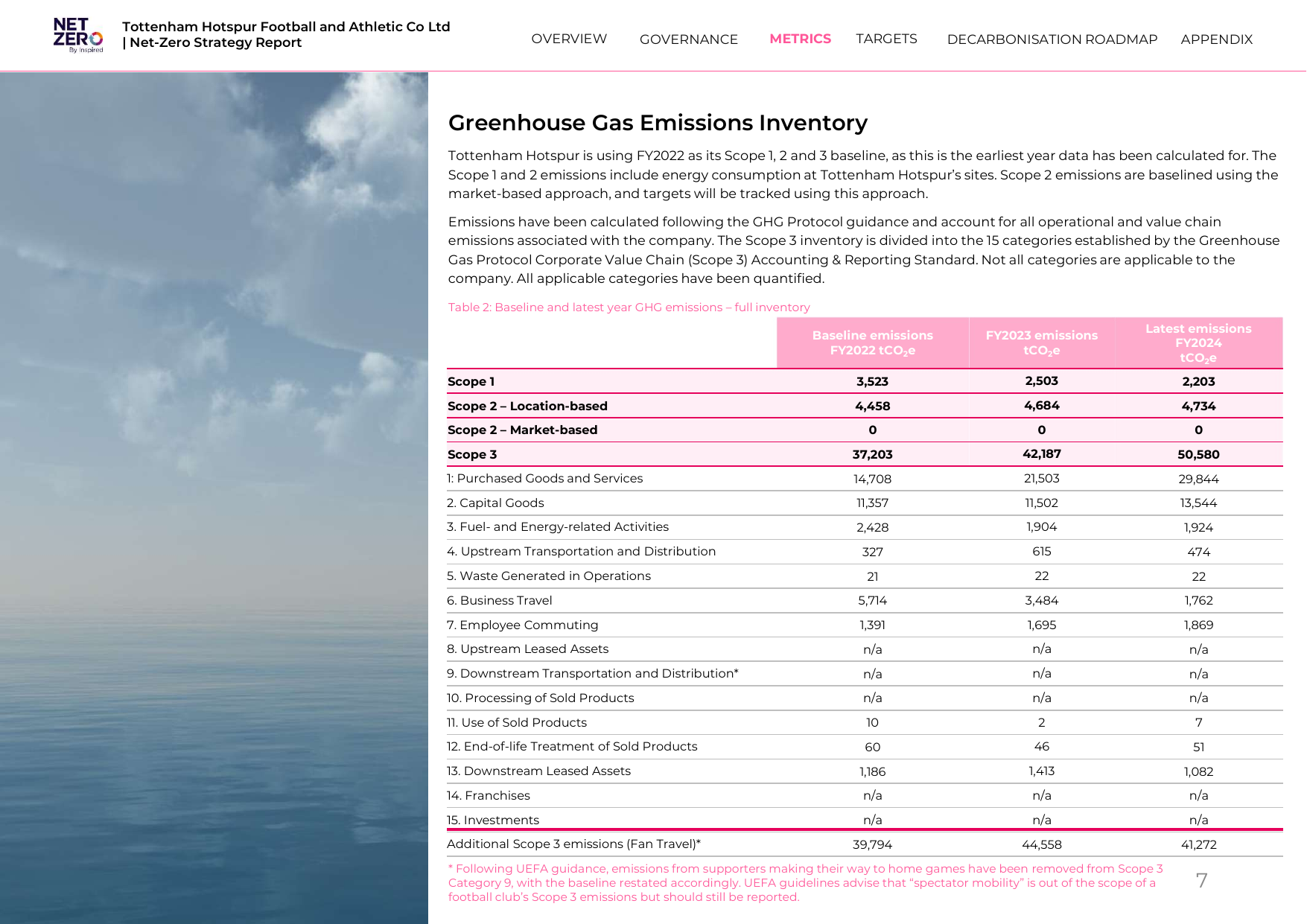The width and height of the screenshot is (1307, 924).
Task: Click the Net Zero by Inspired logo
Action: [x=77, y=35]
